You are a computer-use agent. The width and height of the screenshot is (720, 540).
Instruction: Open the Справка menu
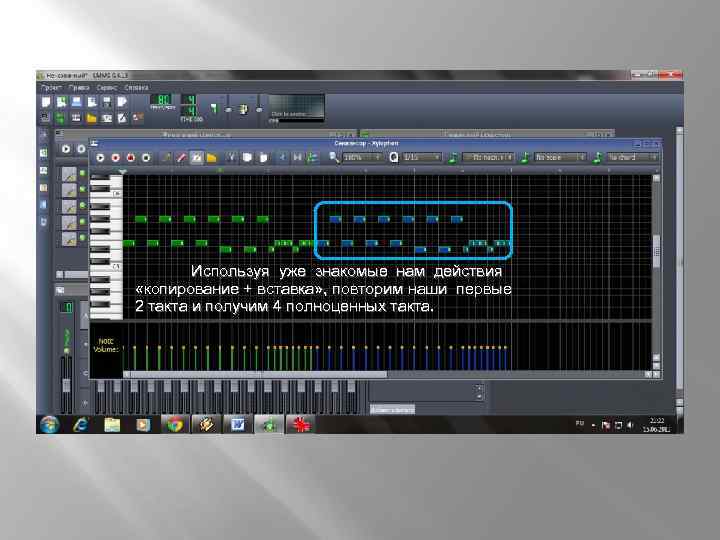136,87
